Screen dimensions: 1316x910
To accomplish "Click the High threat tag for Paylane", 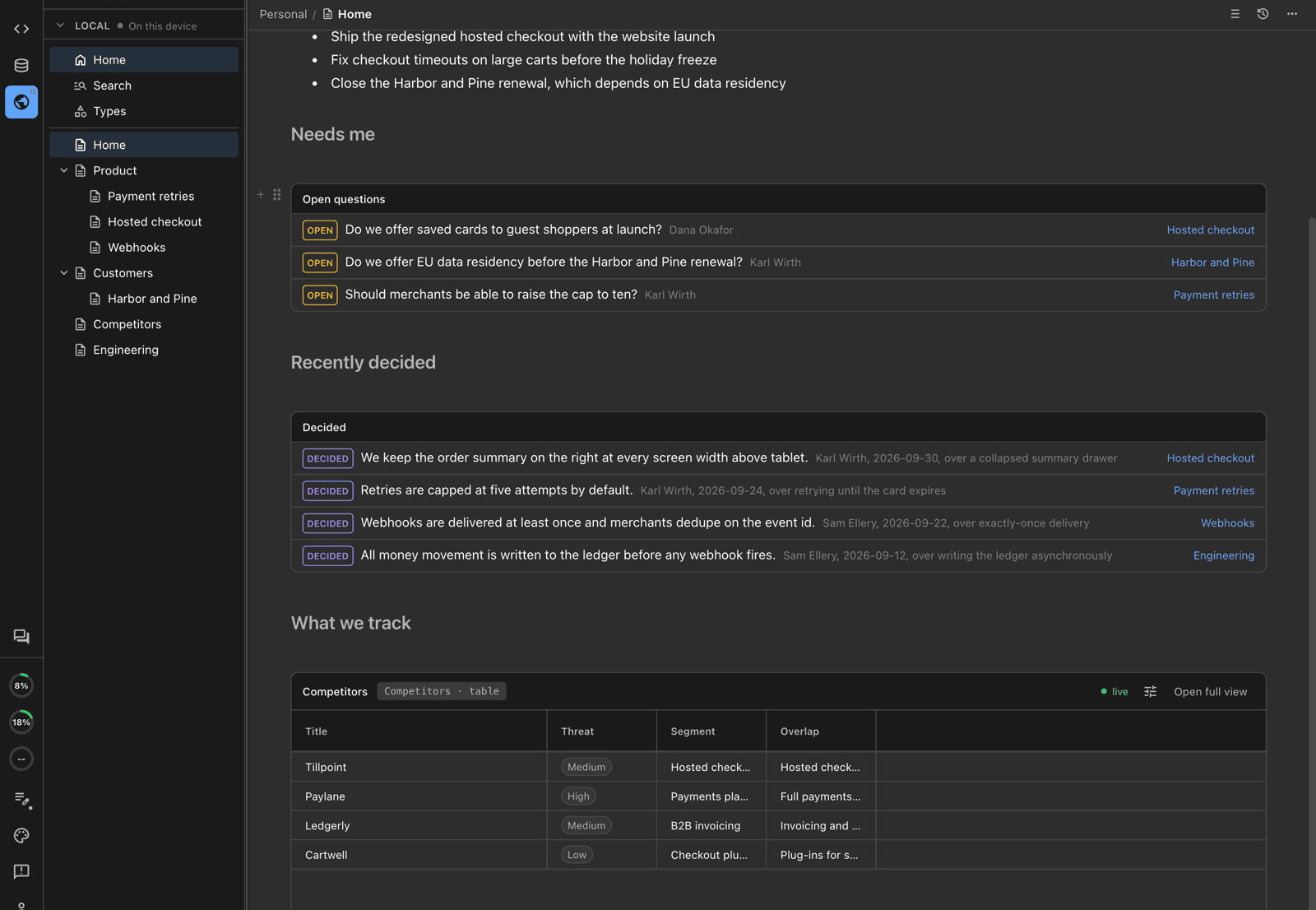I will pyautogui.click(x=578, y=796).
